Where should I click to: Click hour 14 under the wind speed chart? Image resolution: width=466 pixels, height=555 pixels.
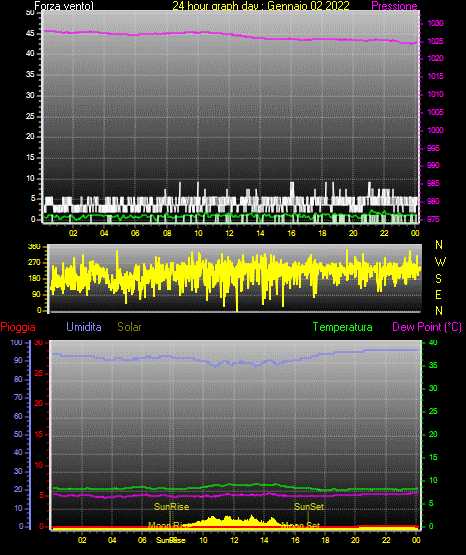[260, 233]
